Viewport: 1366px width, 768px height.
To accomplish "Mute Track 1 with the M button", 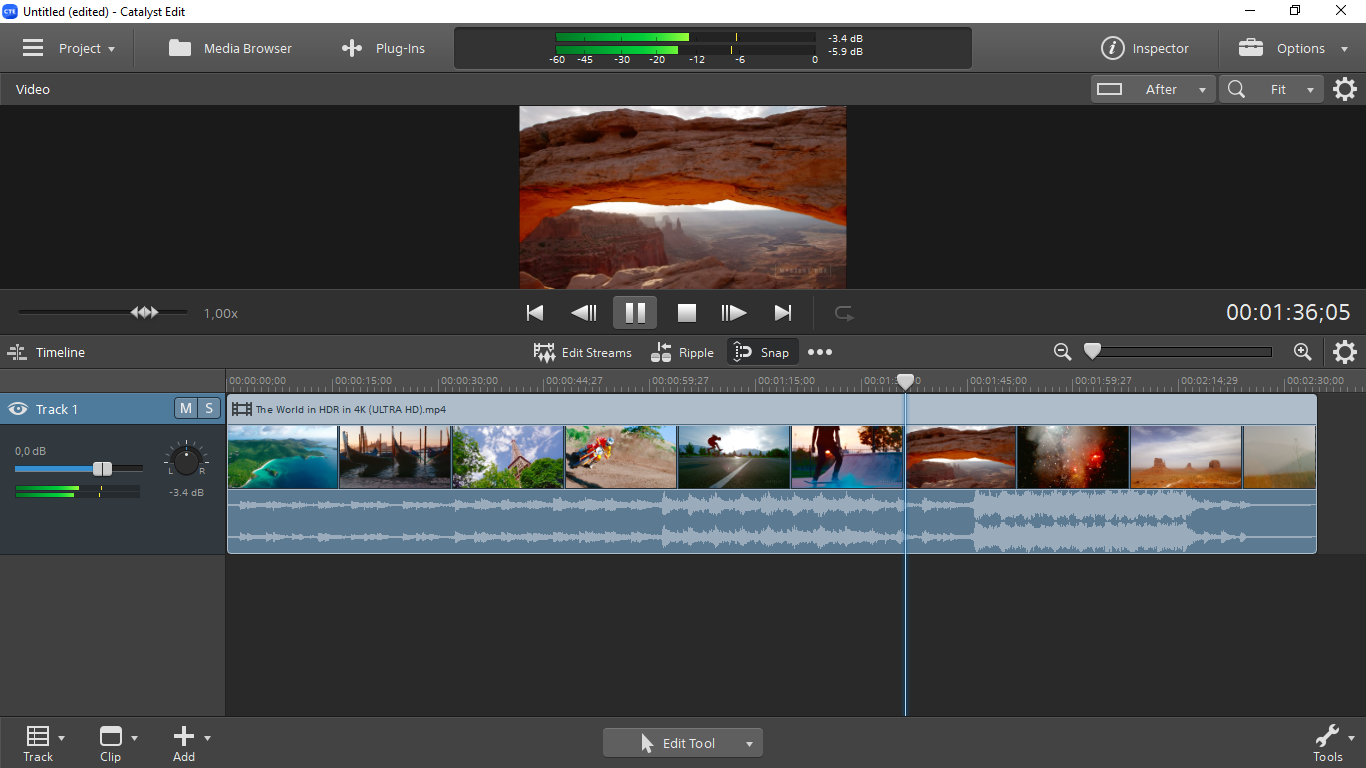I will tap(186, 408).
